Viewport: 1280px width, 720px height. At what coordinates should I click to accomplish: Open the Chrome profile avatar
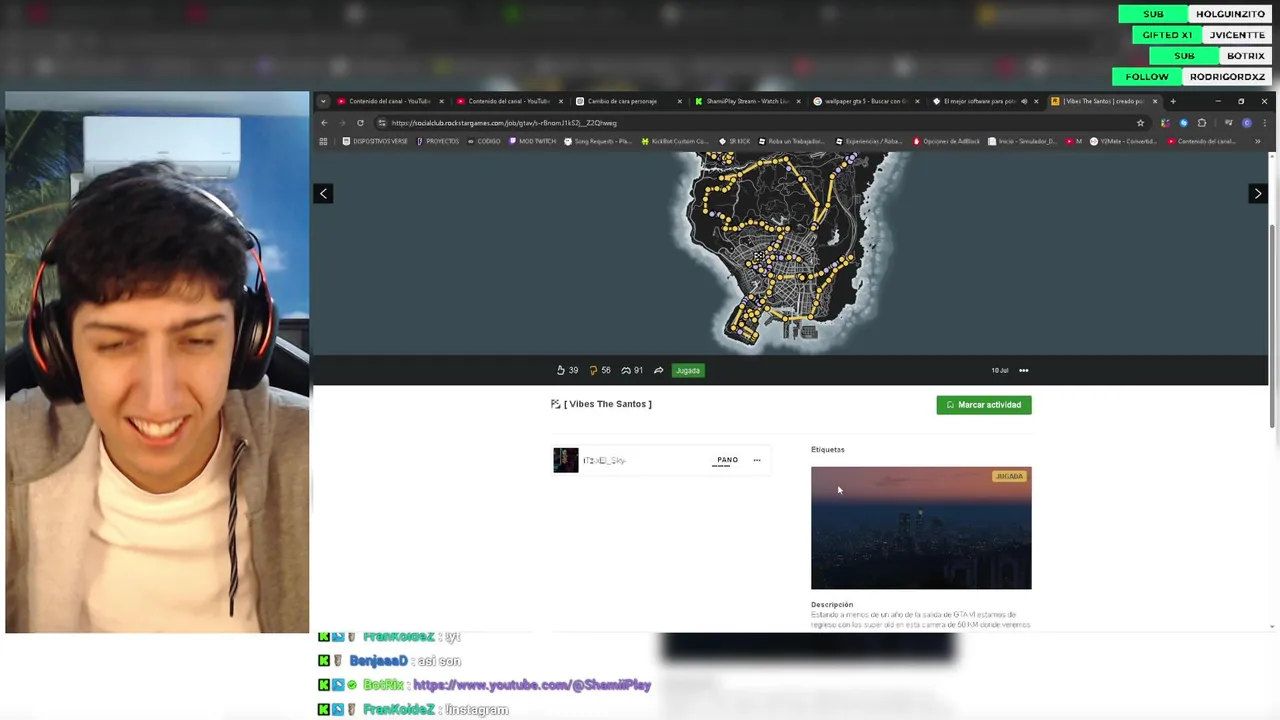tap(1247, 123)
